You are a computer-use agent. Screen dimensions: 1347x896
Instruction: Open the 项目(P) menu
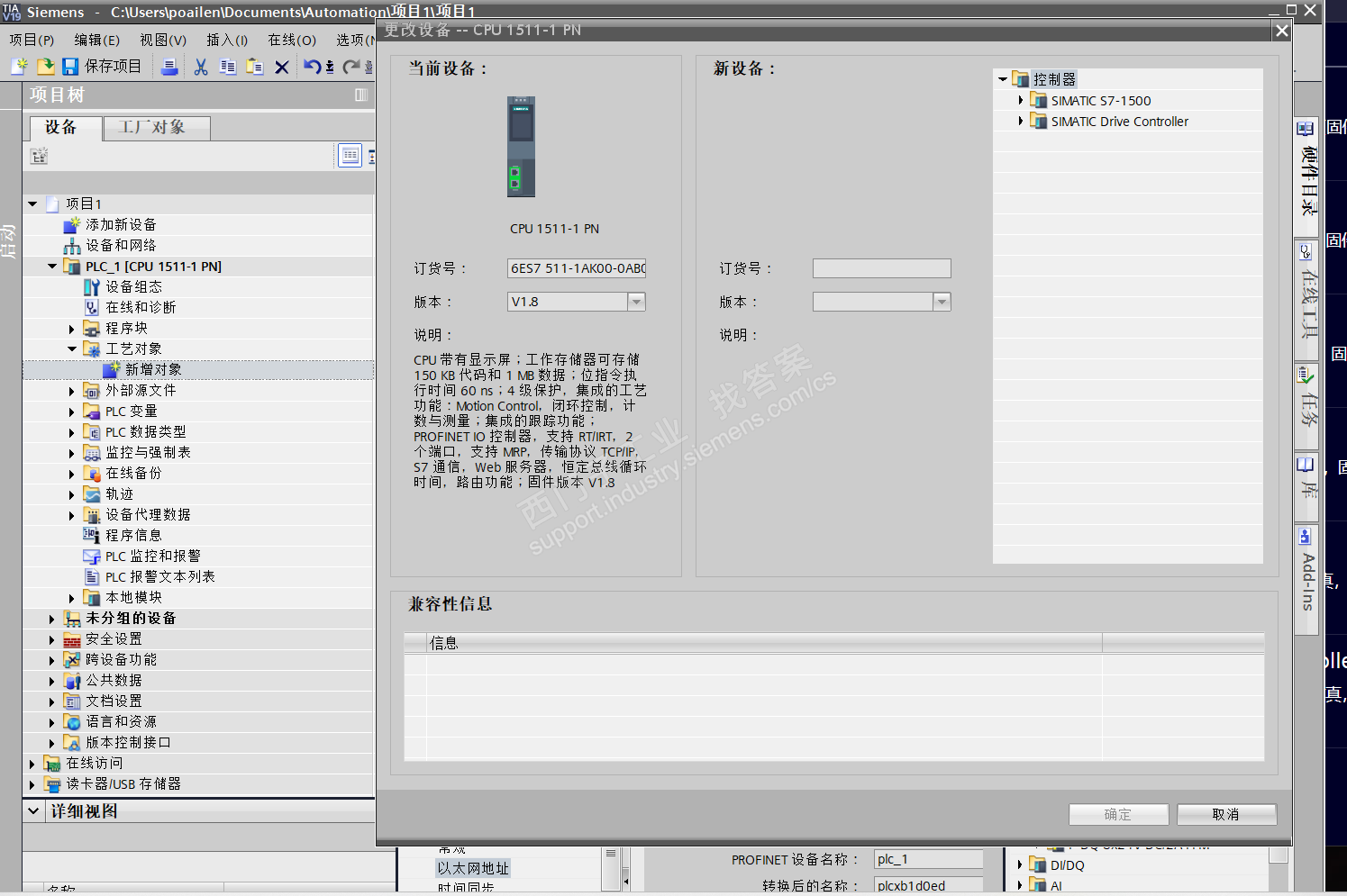point(32,40)
